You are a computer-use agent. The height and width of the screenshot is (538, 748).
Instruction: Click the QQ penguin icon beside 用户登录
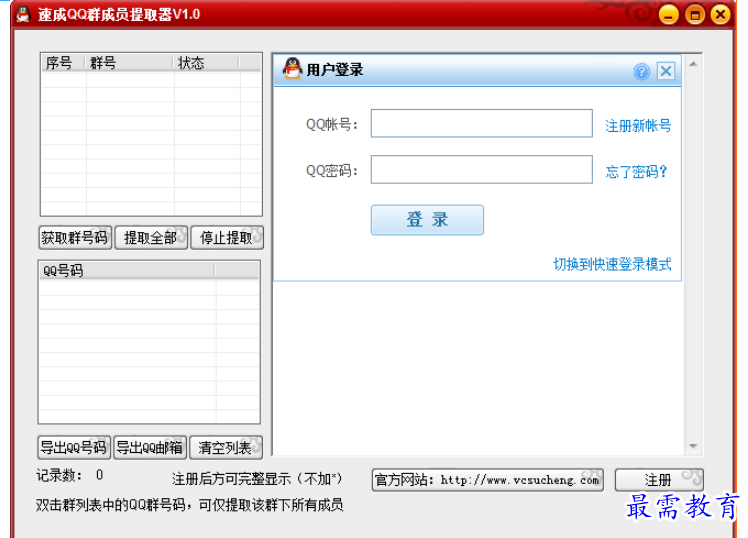point(292,69)
